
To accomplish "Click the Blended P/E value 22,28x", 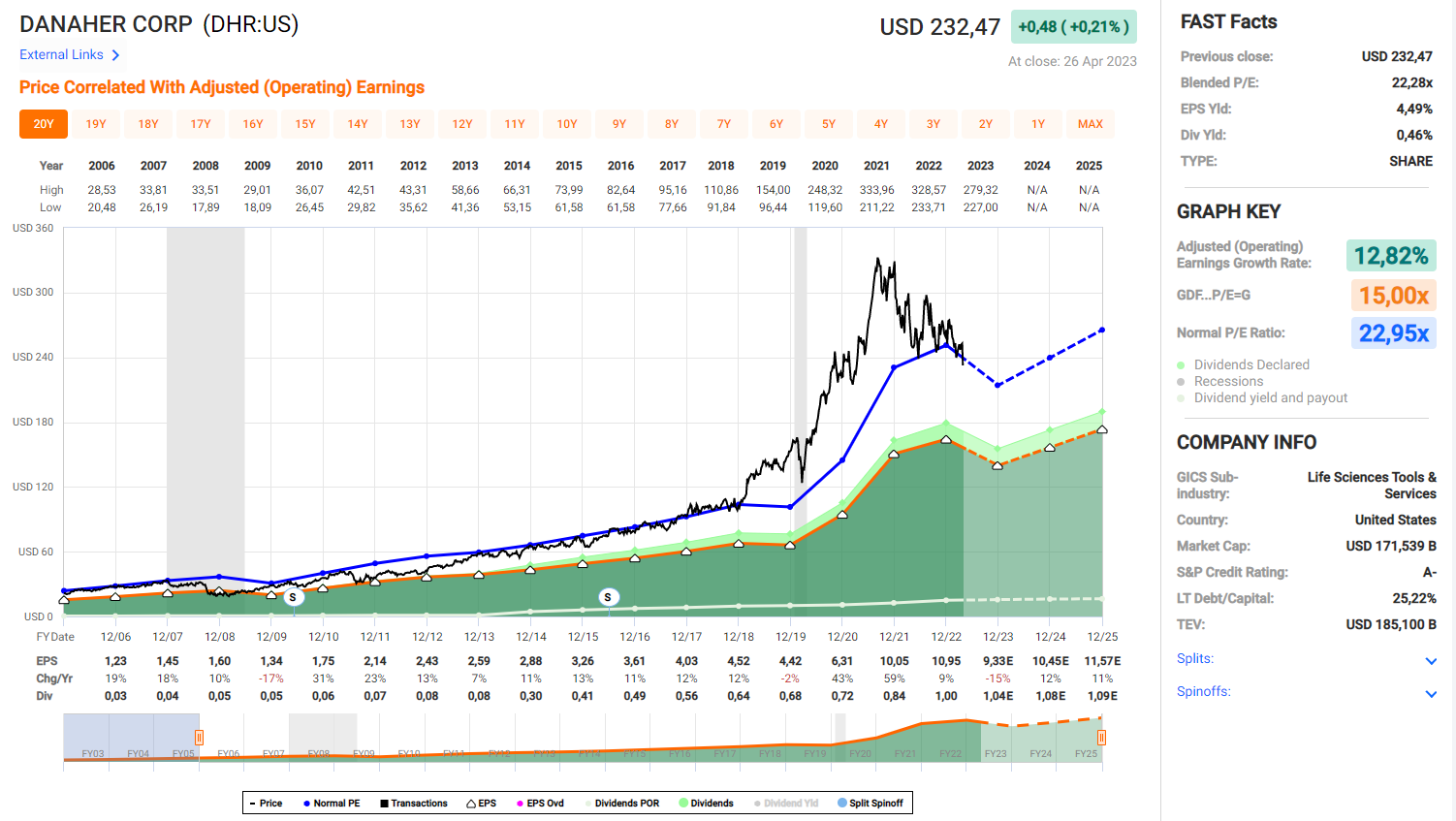I will [x=1412, y=82].
